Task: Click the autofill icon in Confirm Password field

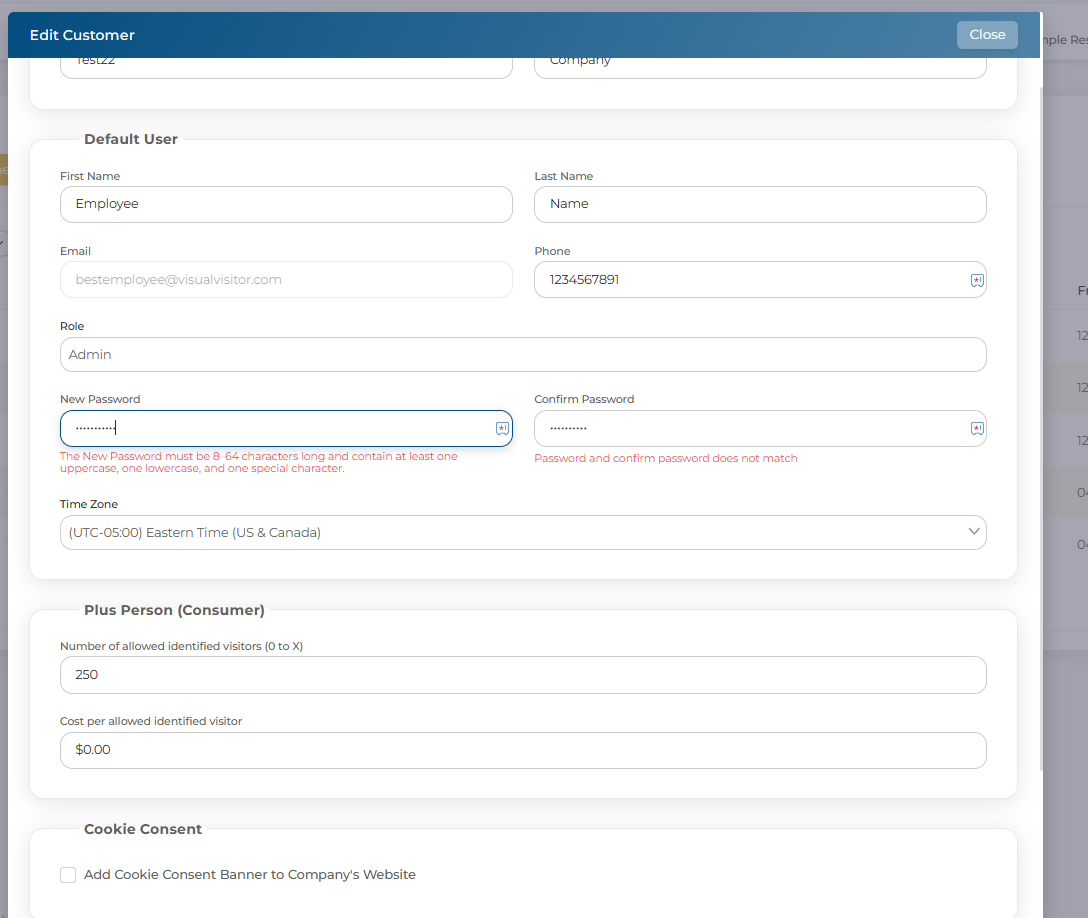Action: pos(977,429)
